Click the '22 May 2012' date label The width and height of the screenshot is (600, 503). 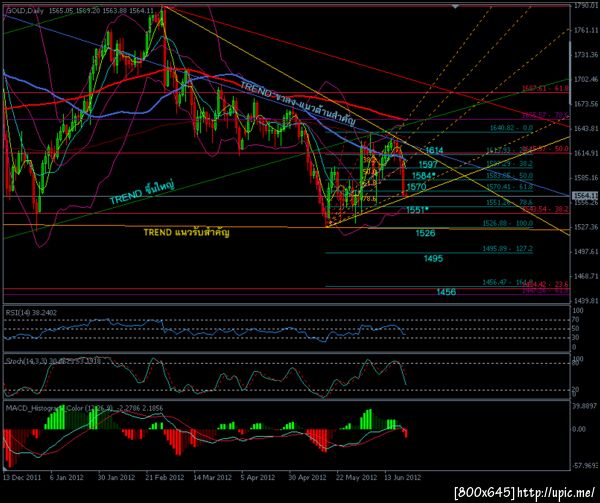click(356, 478)
